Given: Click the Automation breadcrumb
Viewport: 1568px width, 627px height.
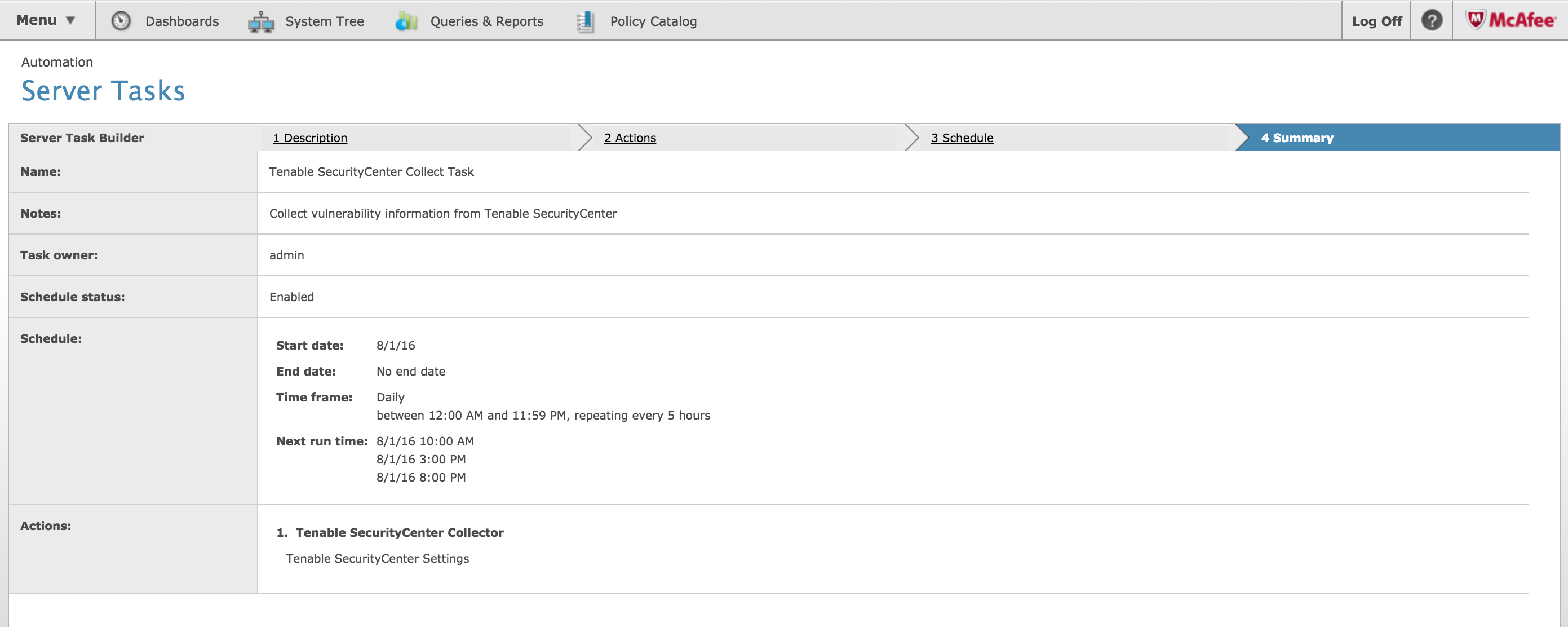Looking at the screenshot, I should [57, 61].
